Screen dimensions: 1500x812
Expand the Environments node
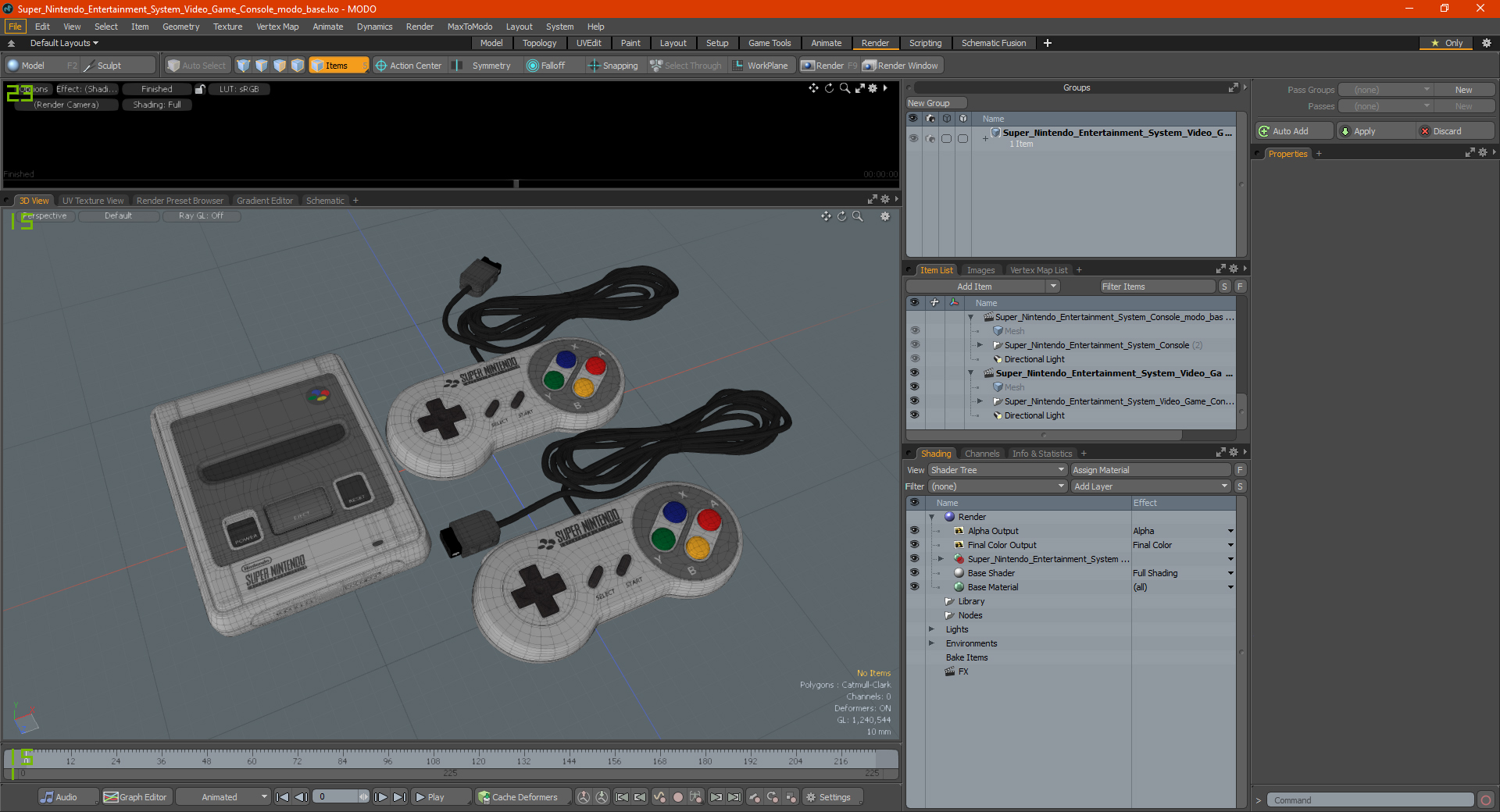931,643
